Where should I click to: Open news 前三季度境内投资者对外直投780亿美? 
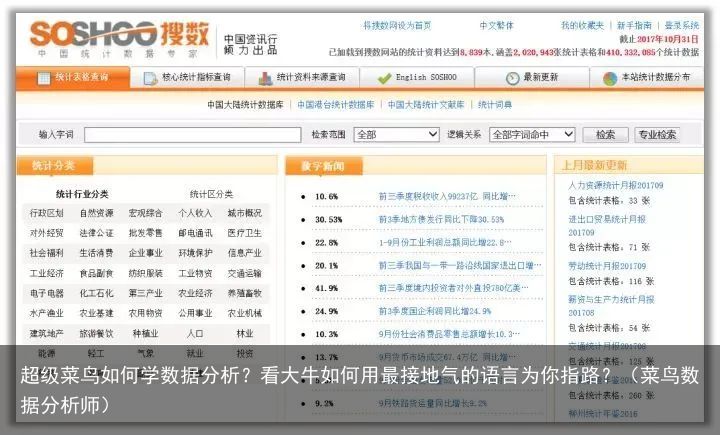[x=453, y=288]
